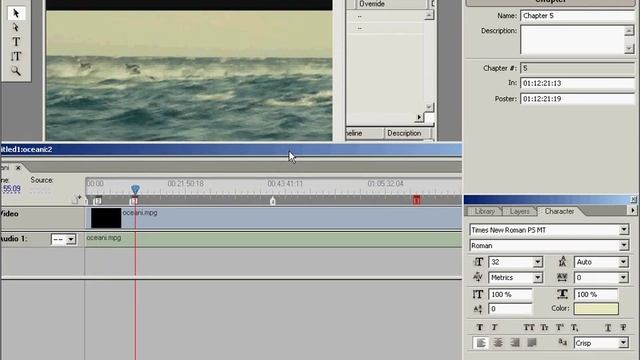This screenshot has height=360, width=640.
Task: Click the leading icon beside Auto
Action: point(562,262)
